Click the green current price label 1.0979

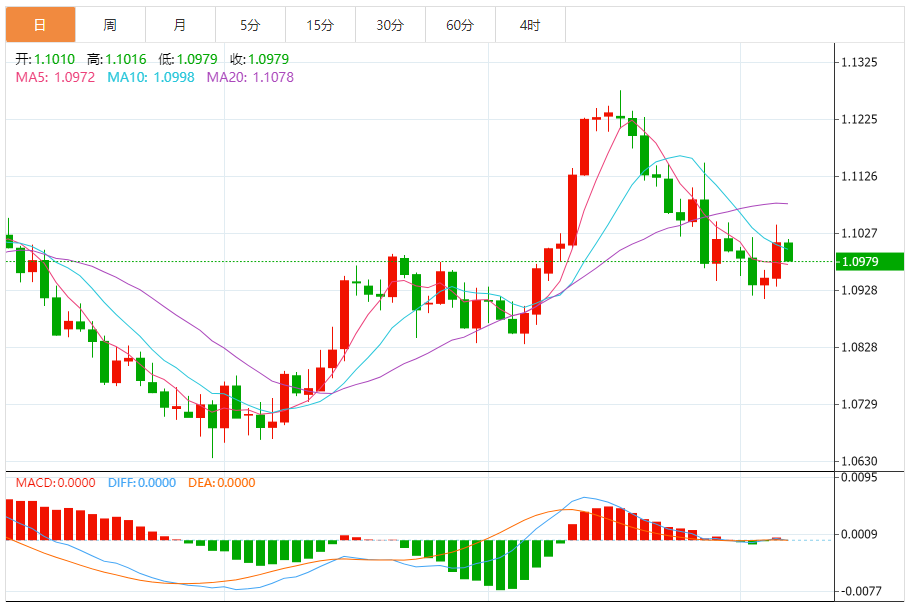[x=869, y=261]
